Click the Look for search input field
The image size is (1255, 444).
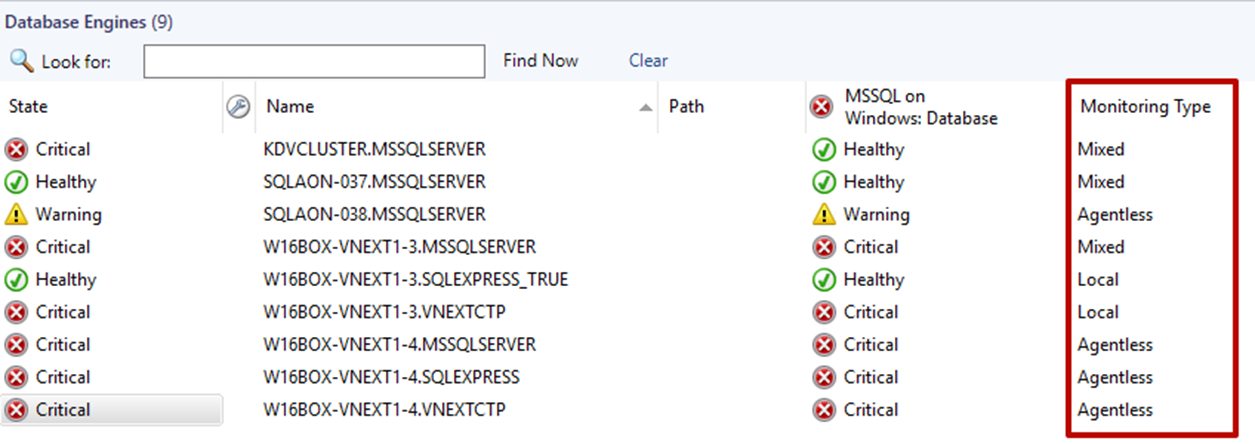(314, 61)
